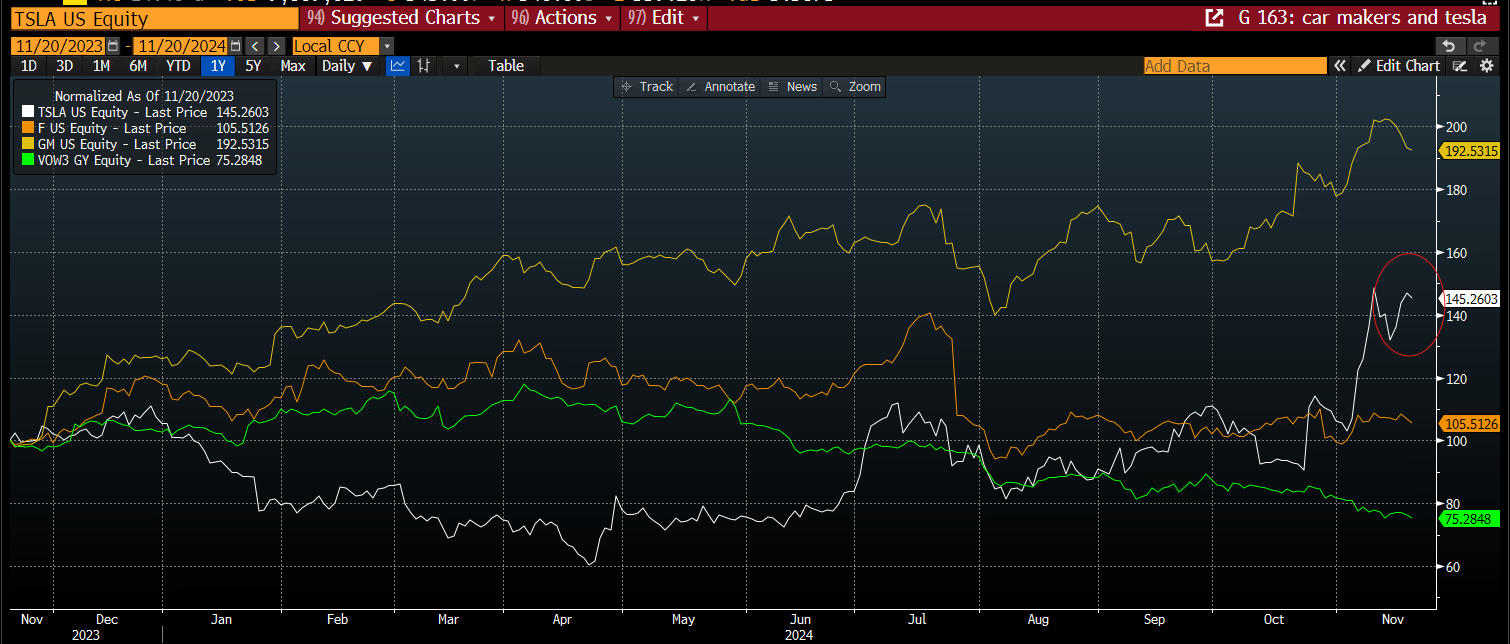Open the News overlay tool
The height and width of the screenshot is (644, 1510).
(792, 87)
